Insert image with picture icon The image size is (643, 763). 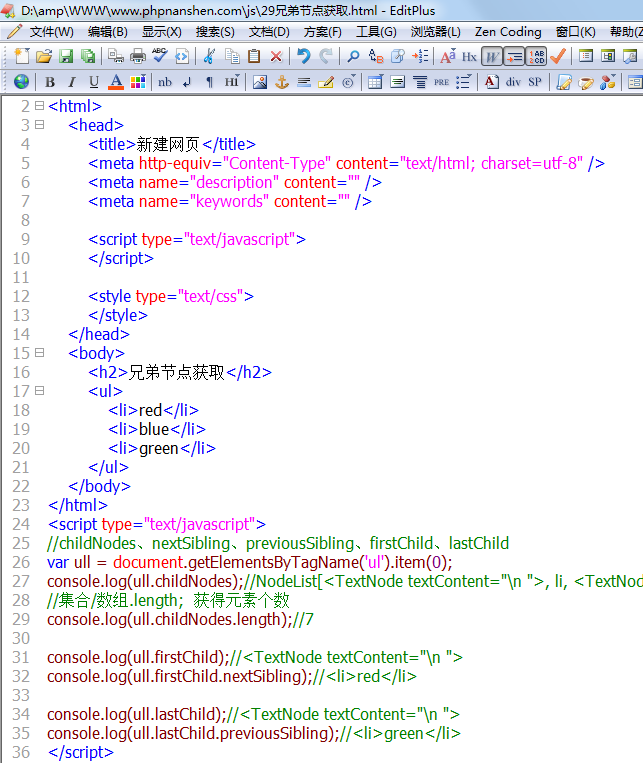[x=259, y=82]
